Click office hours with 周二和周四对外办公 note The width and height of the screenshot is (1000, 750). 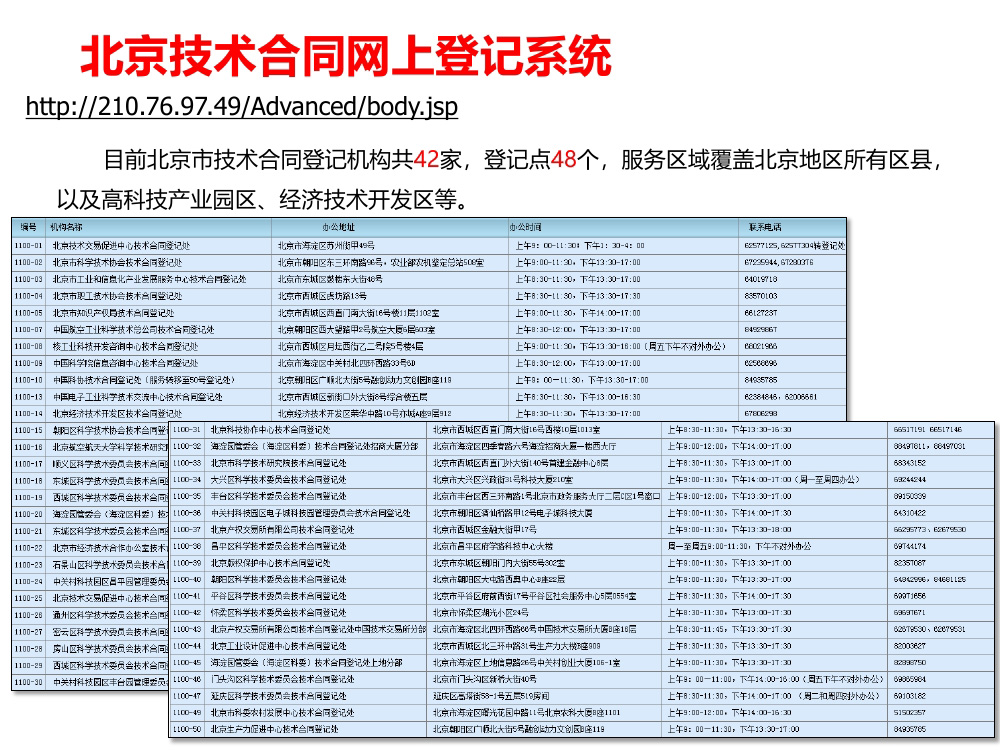[x=774, y=696]
